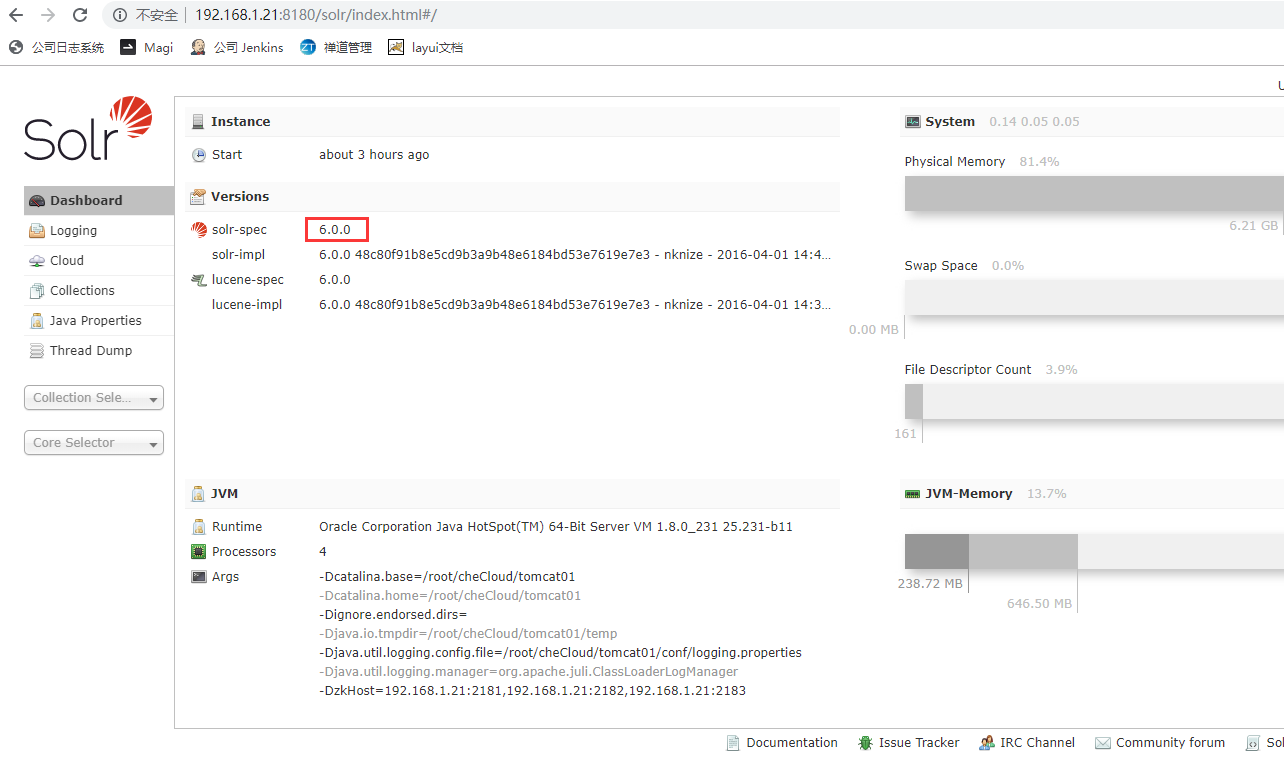Open the Documentation link

coord(791,742)
